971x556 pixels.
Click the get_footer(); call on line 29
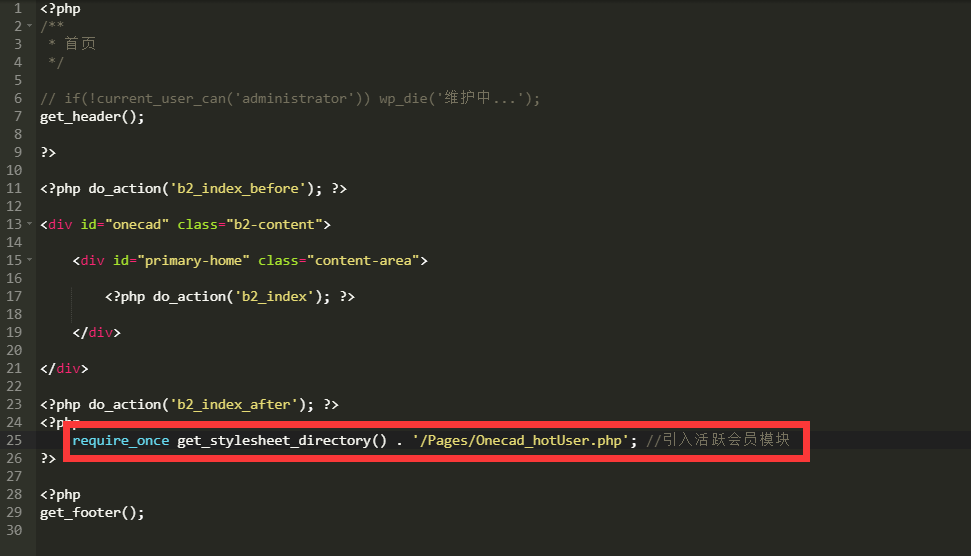pos(92,513)
